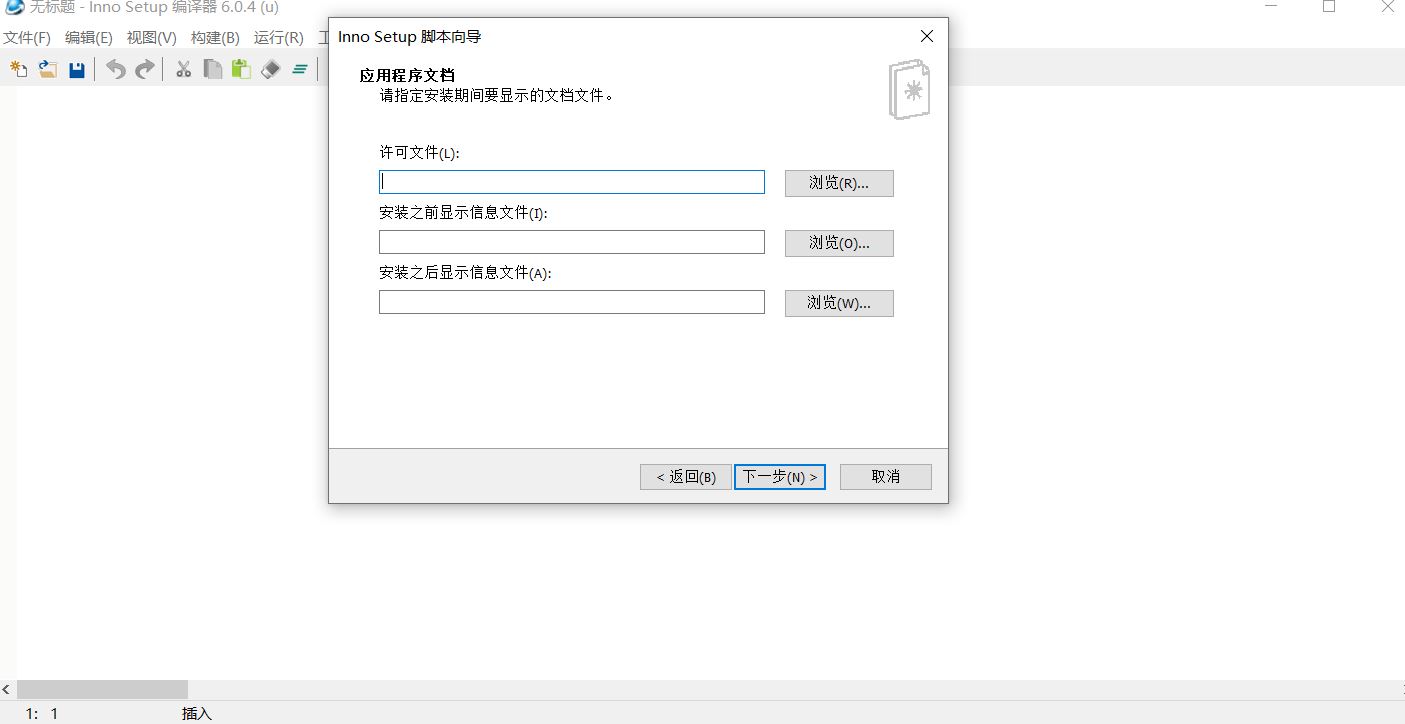Open the 编辑(E) menu
The height and width of the screenshot is (724, 1405).
tap(89, 38)
